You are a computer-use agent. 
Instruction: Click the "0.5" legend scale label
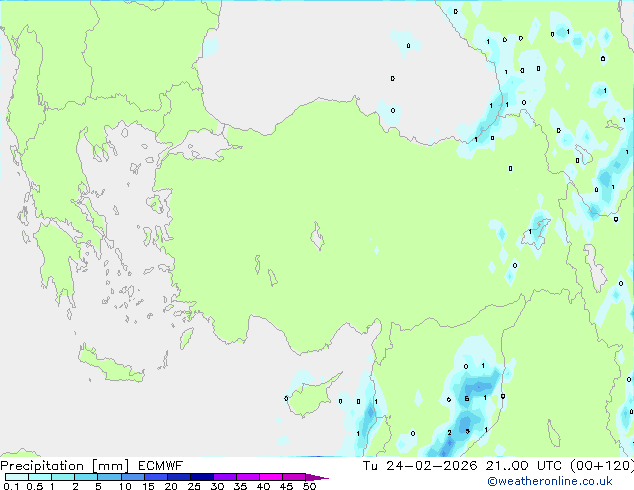(34, 486)
